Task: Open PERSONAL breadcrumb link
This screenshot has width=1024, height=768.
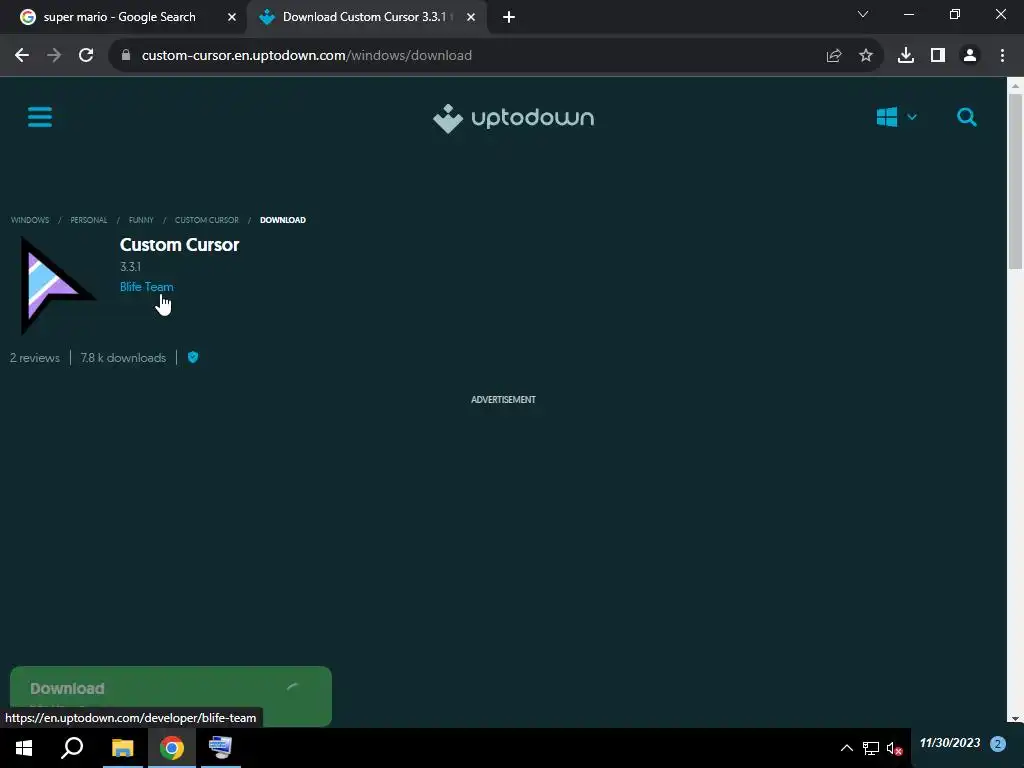Action: point(89,220)
